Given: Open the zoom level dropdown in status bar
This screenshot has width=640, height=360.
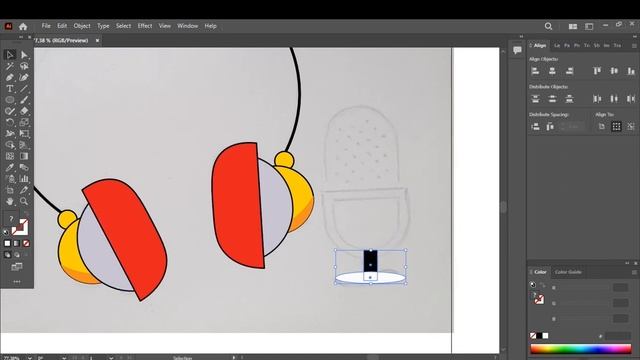Looking at the screenshot, I should click(30, 358).
